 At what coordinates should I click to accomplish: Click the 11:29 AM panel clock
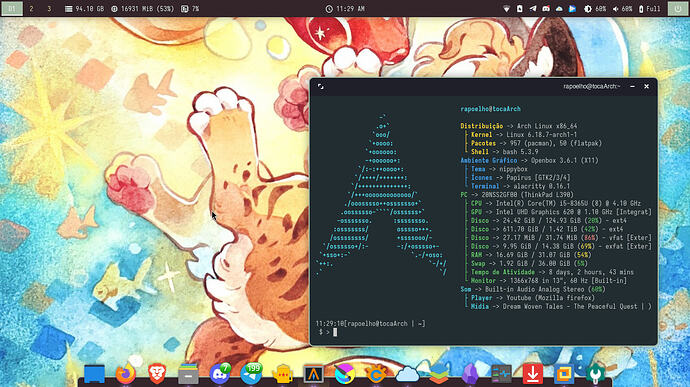pos(345,8)
